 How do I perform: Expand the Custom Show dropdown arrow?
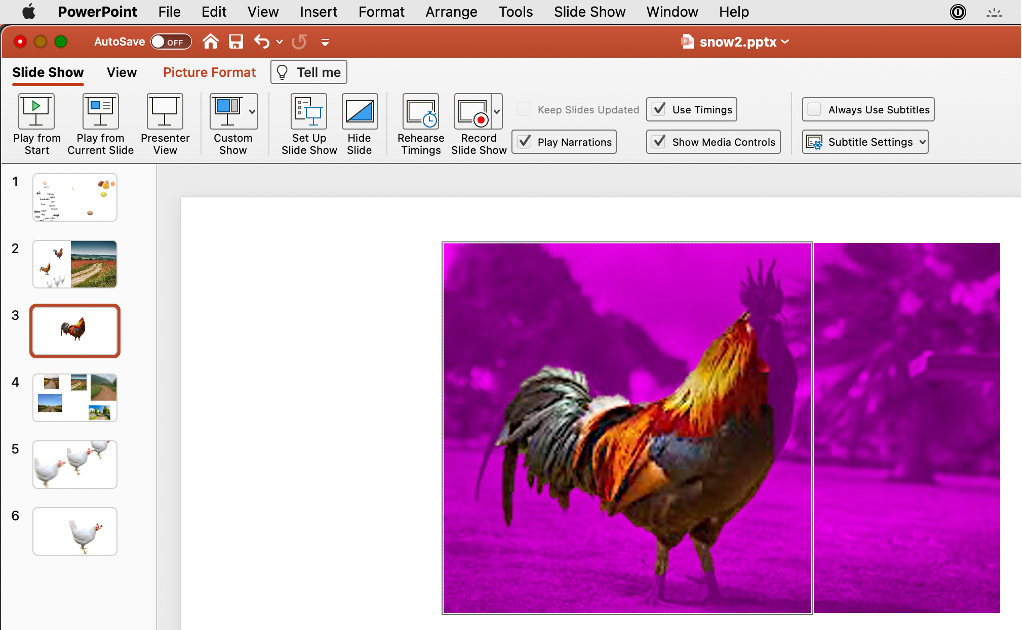click(x=252, y=111)
